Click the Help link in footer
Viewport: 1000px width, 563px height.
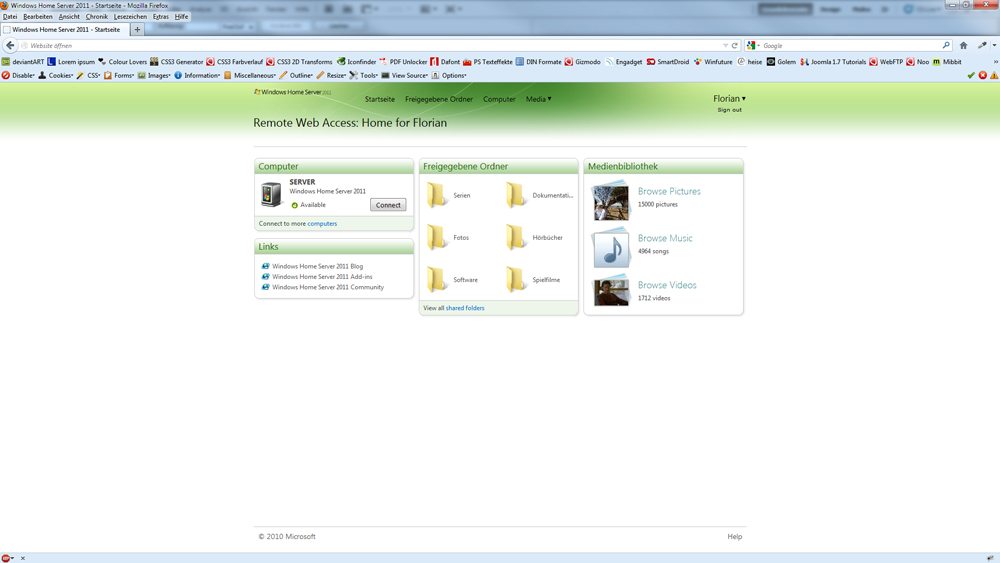pyautogui.click(x=735, y=536)
